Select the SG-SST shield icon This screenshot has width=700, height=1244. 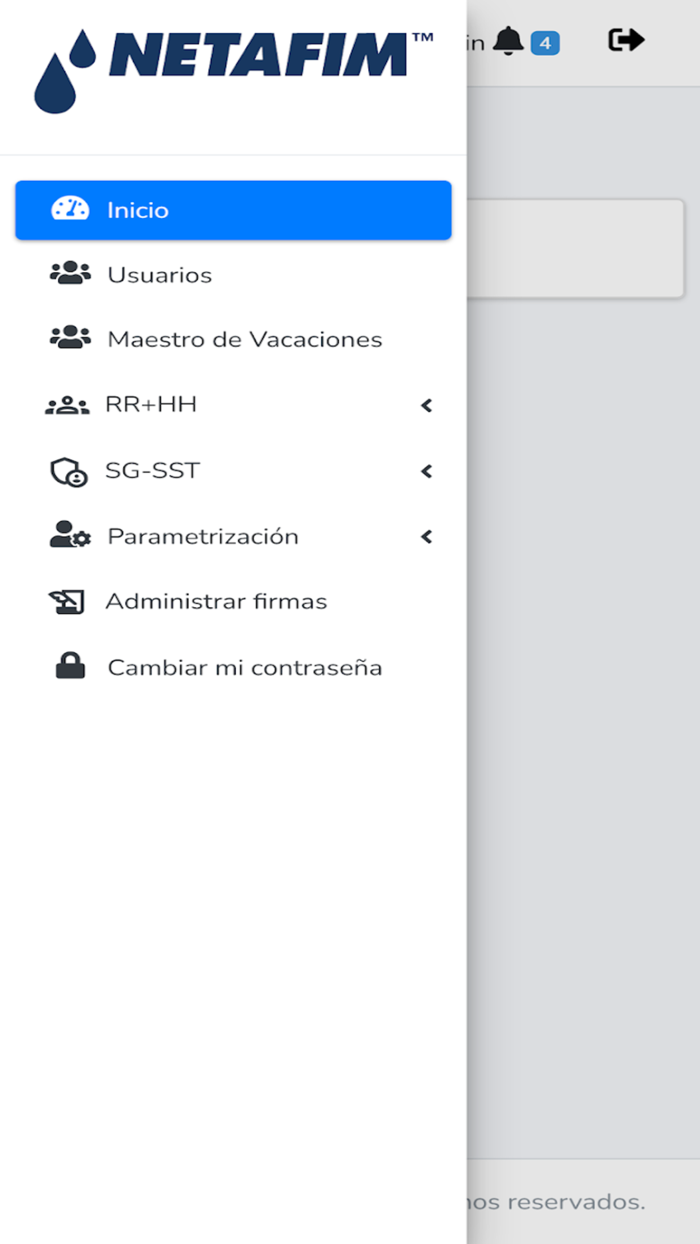tap(68, 470)
